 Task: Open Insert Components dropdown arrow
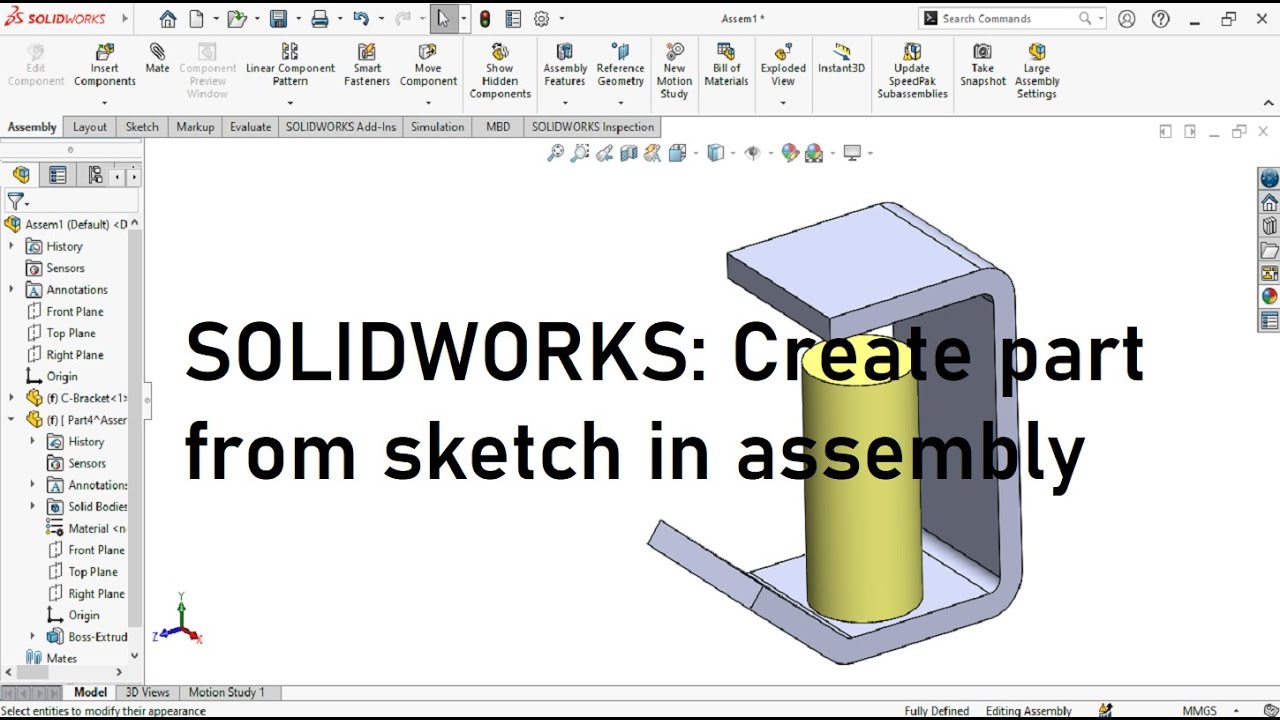pyautogui.click(x=104, y=101)
